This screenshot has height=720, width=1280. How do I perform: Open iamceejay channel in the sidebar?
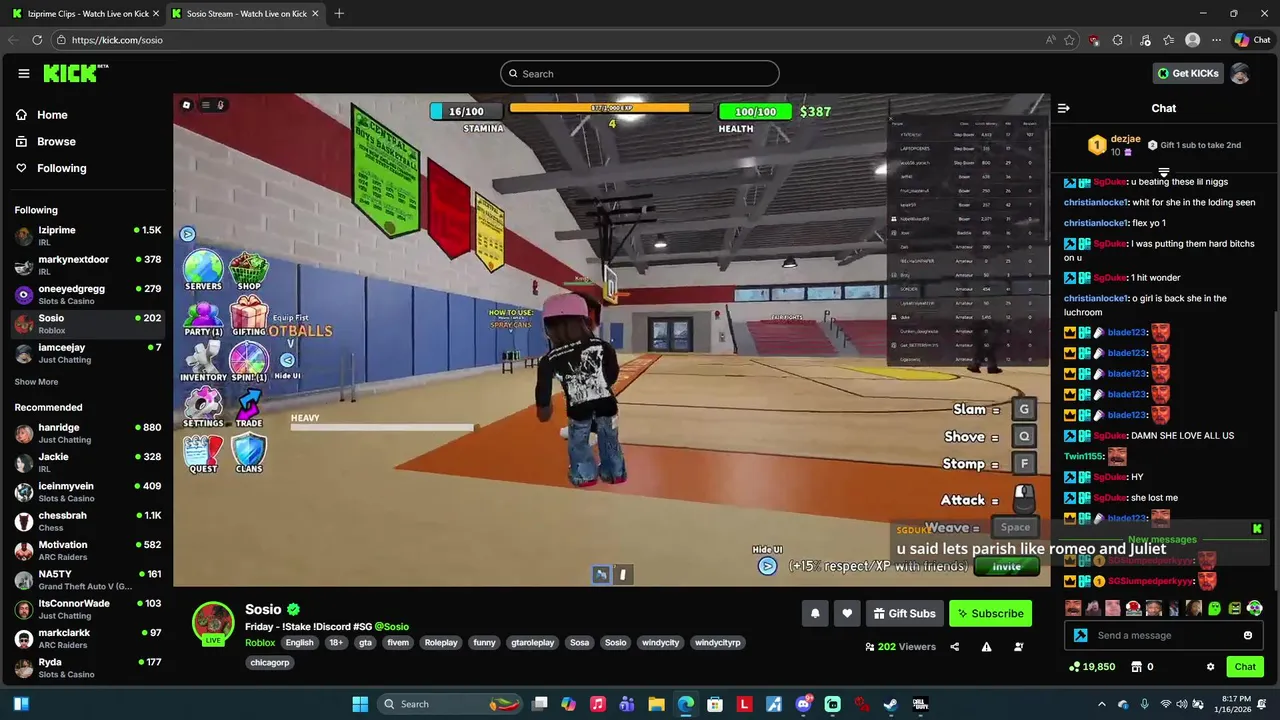tap(87, 353)
